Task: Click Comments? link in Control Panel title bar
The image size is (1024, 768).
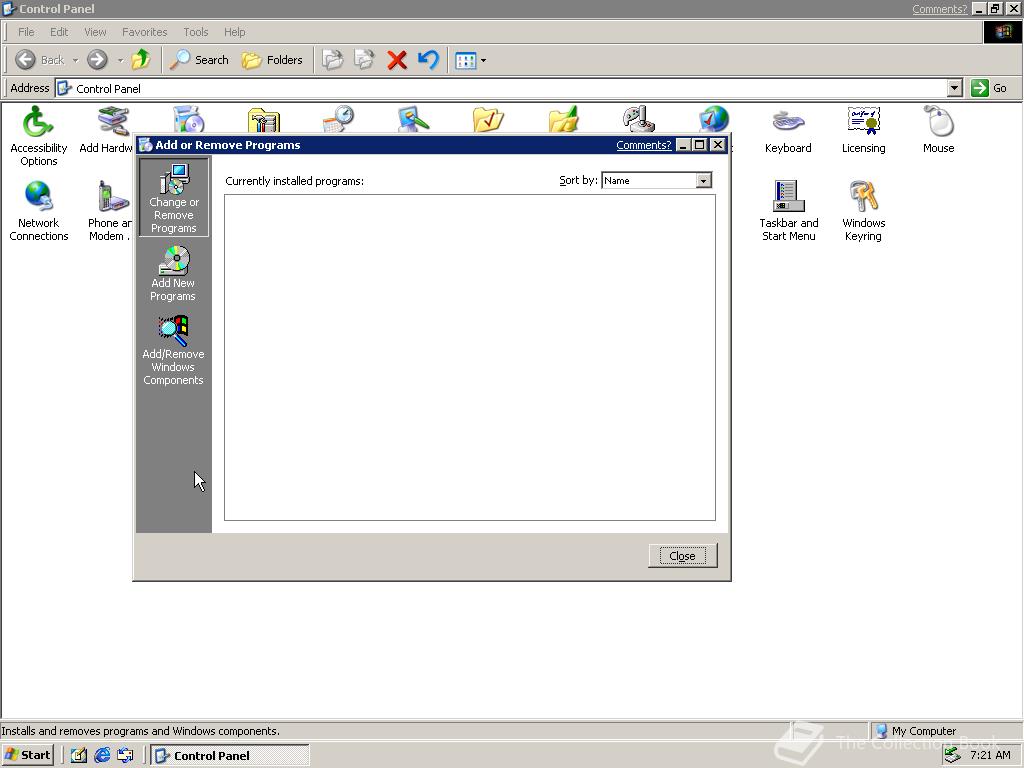Action: tap(939, 8)
